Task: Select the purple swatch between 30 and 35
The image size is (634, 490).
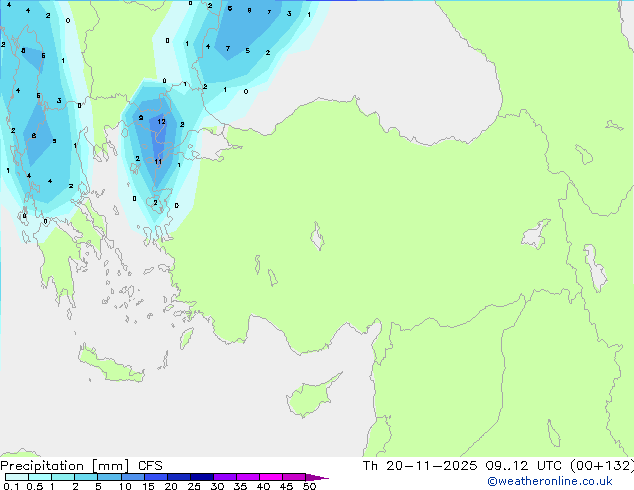Action: pos(225,477)
